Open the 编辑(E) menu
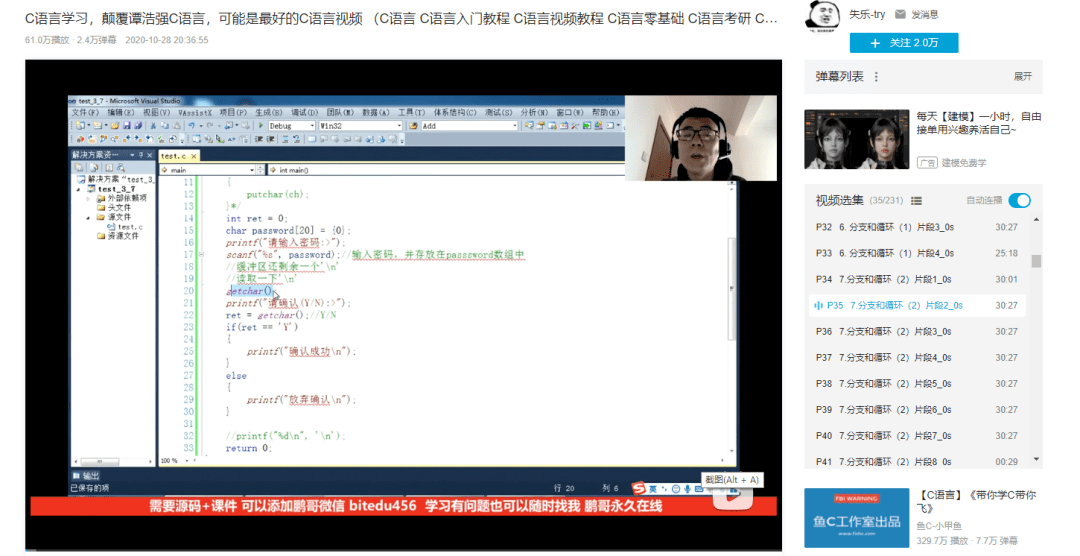 [121, 112]
